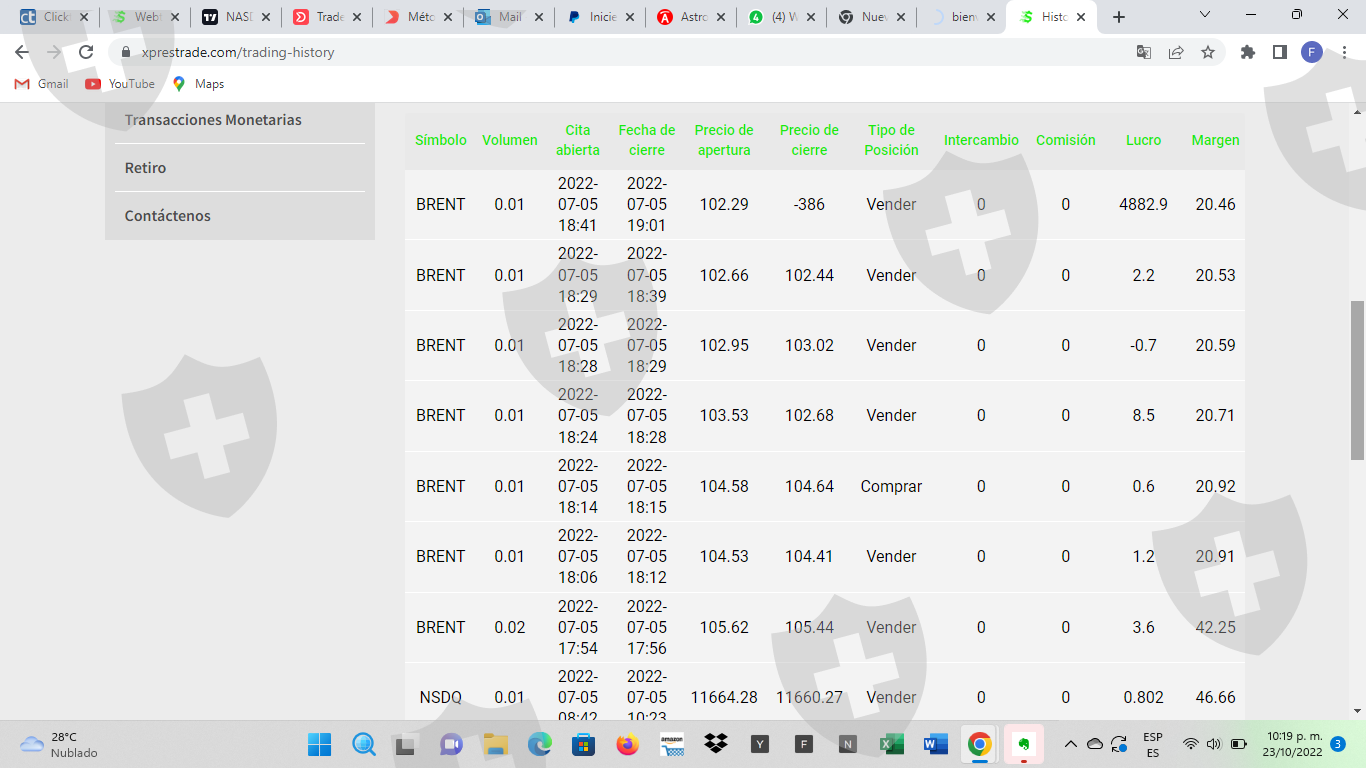
Task: Open Transacciones Monetarias in the sidebar
Action: click(213, 120)
